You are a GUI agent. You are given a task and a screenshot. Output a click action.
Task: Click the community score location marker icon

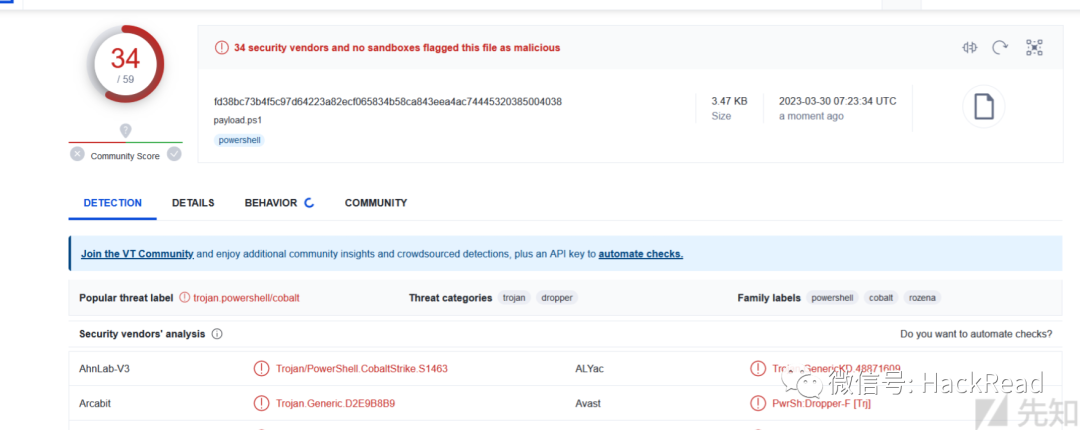click(x=125, y=130)
